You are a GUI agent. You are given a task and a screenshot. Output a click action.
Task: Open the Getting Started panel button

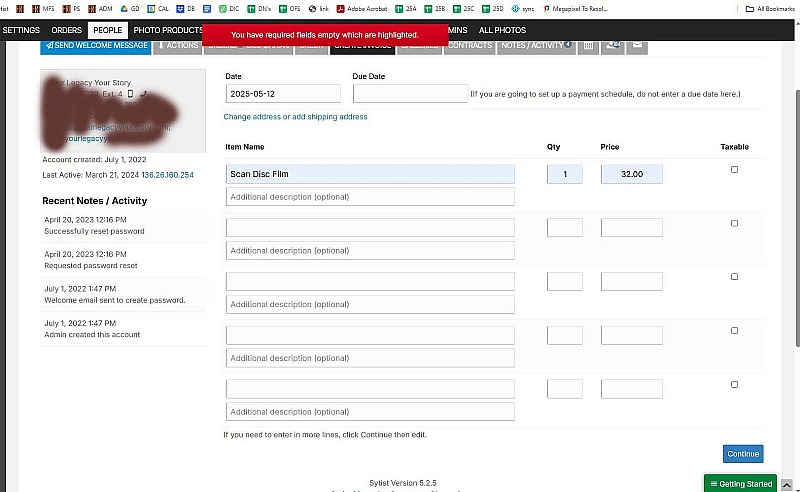point(741,483)
